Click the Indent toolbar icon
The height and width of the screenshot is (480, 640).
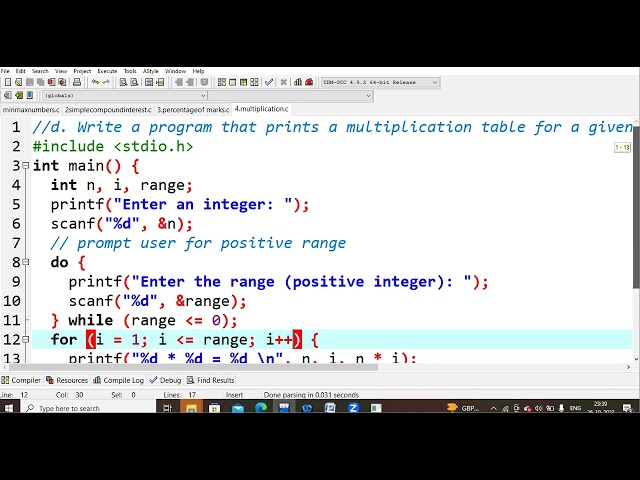point(179,82)
